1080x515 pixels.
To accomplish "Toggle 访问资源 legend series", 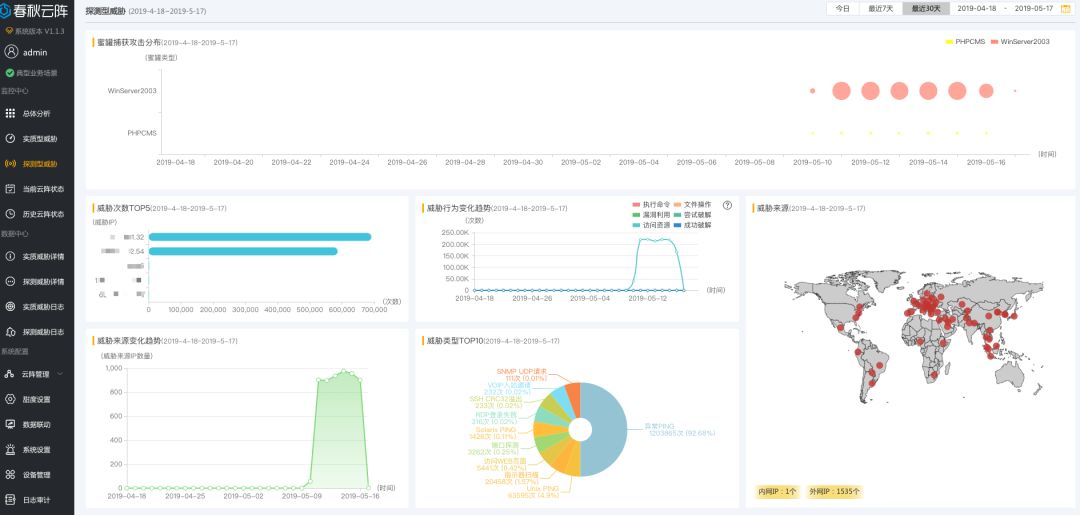I will 651,225.
